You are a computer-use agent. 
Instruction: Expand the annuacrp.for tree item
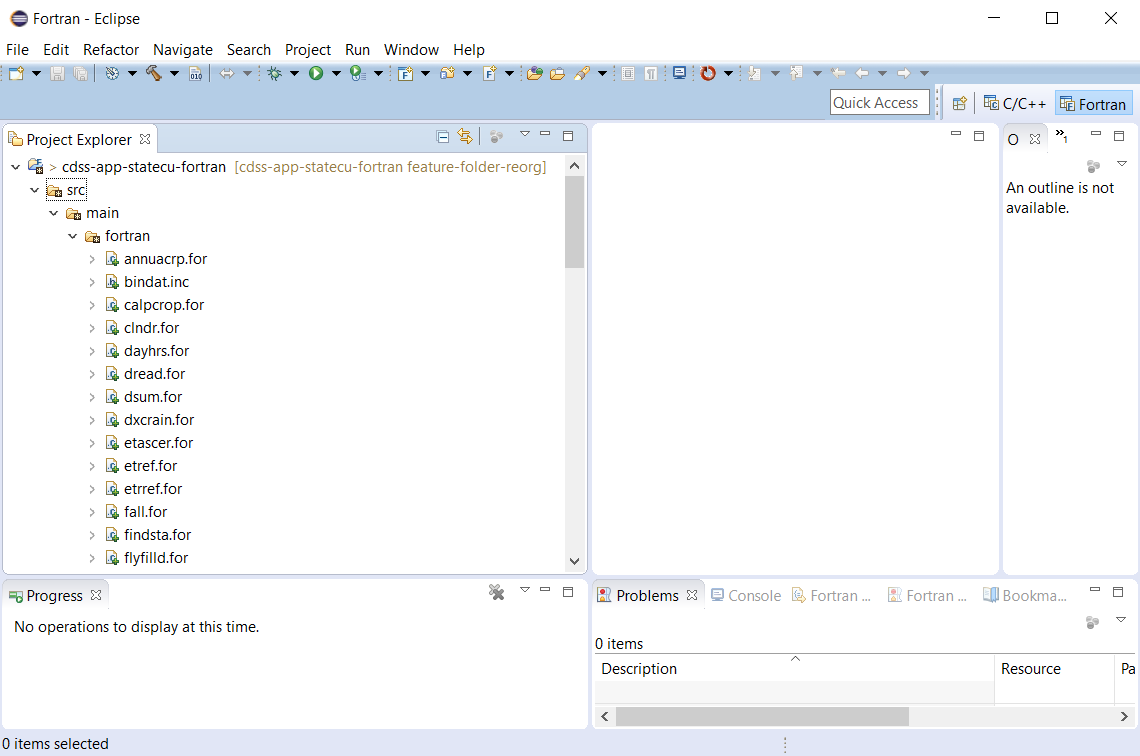tap(94, 258)
